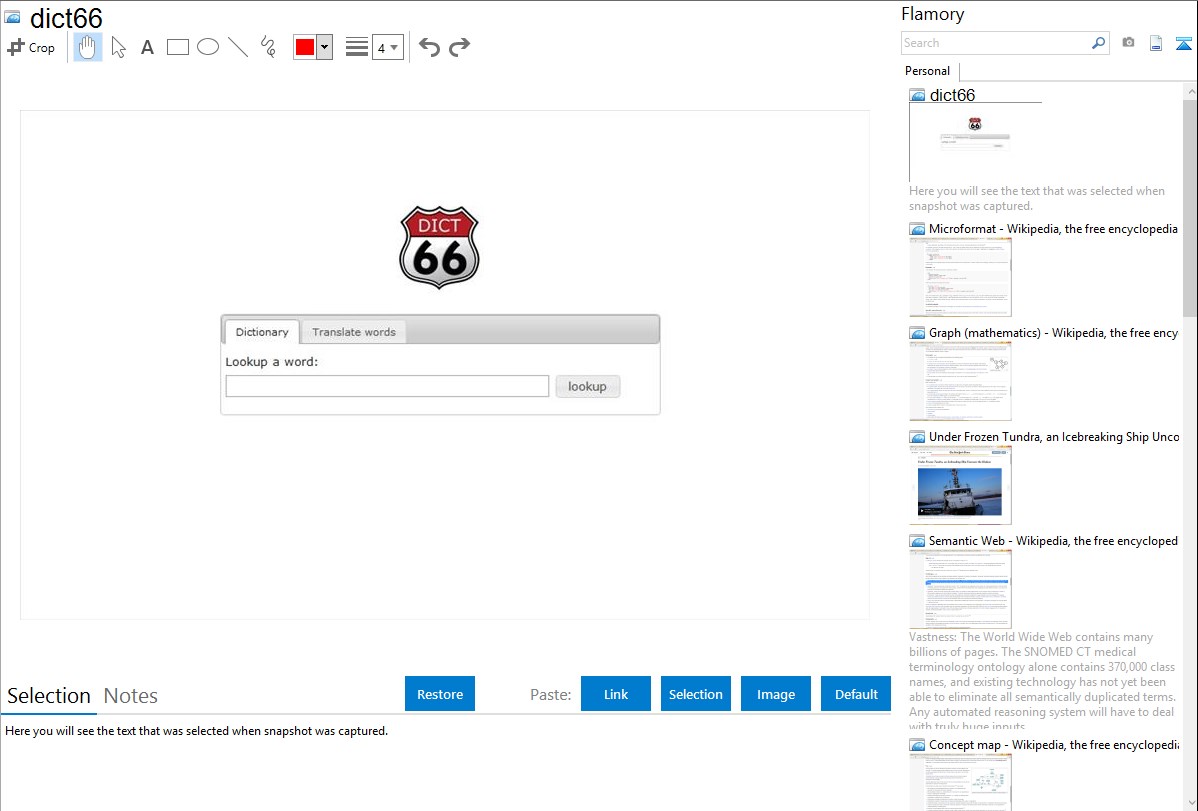This screenshot has width=1198, height=811.
Task: Select the straight line tool
Action: [x=238, y=47]
